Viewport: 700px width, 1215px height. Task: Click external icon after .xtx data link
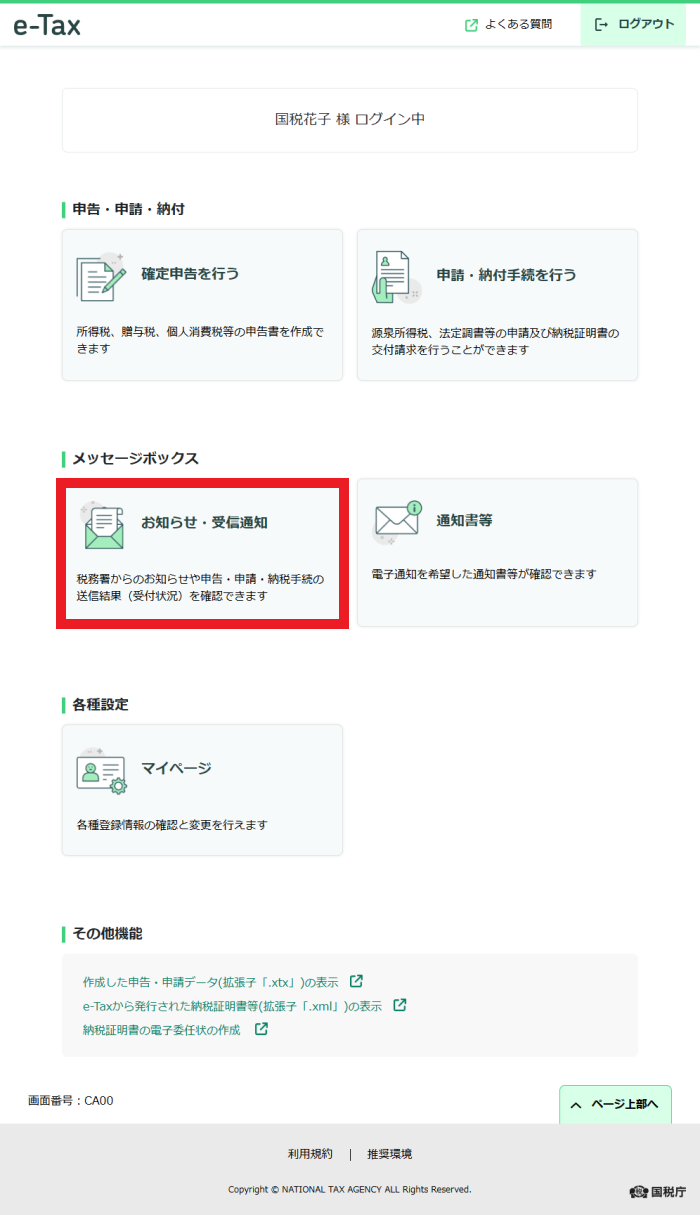(x=357, y=981)
